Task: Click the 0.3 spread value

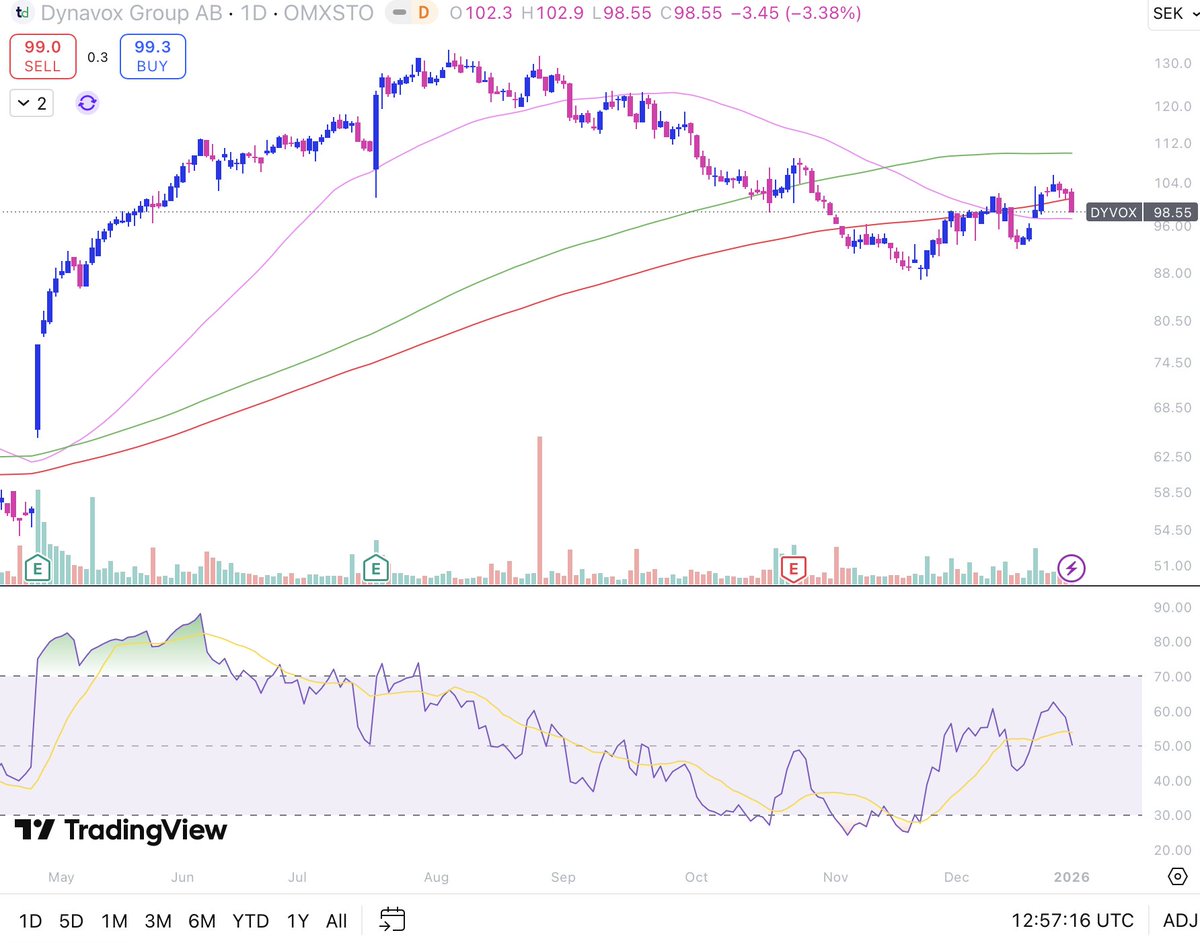Action: 97,57
